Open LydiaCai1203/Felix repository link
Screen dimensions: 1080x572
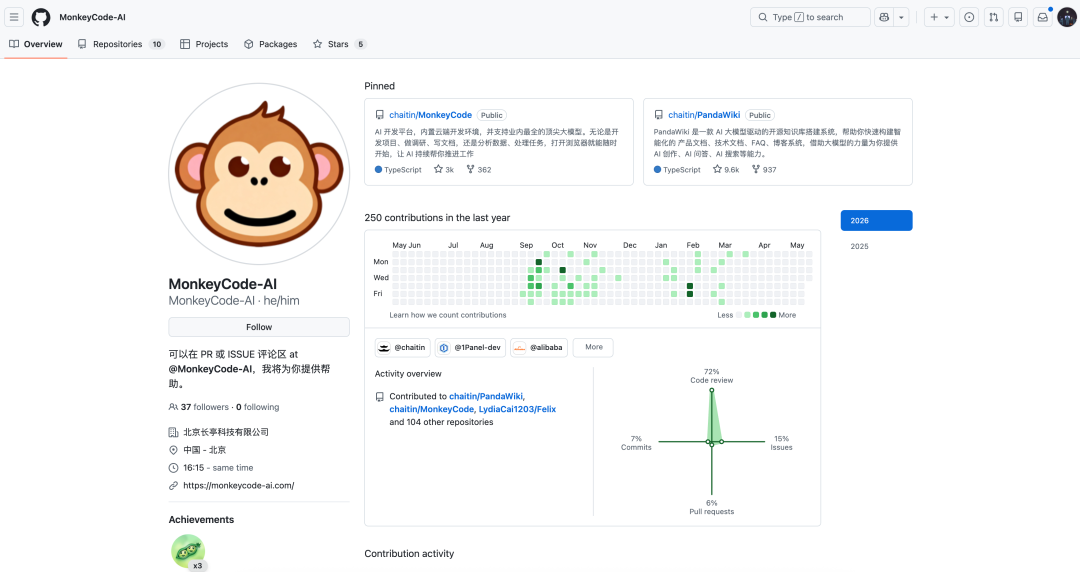click(517, 409)
